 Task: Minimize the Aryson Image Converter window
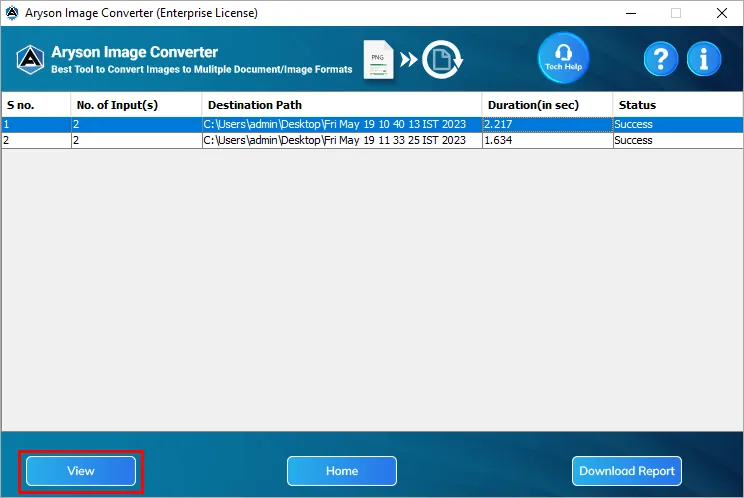[x=631, y=13]
